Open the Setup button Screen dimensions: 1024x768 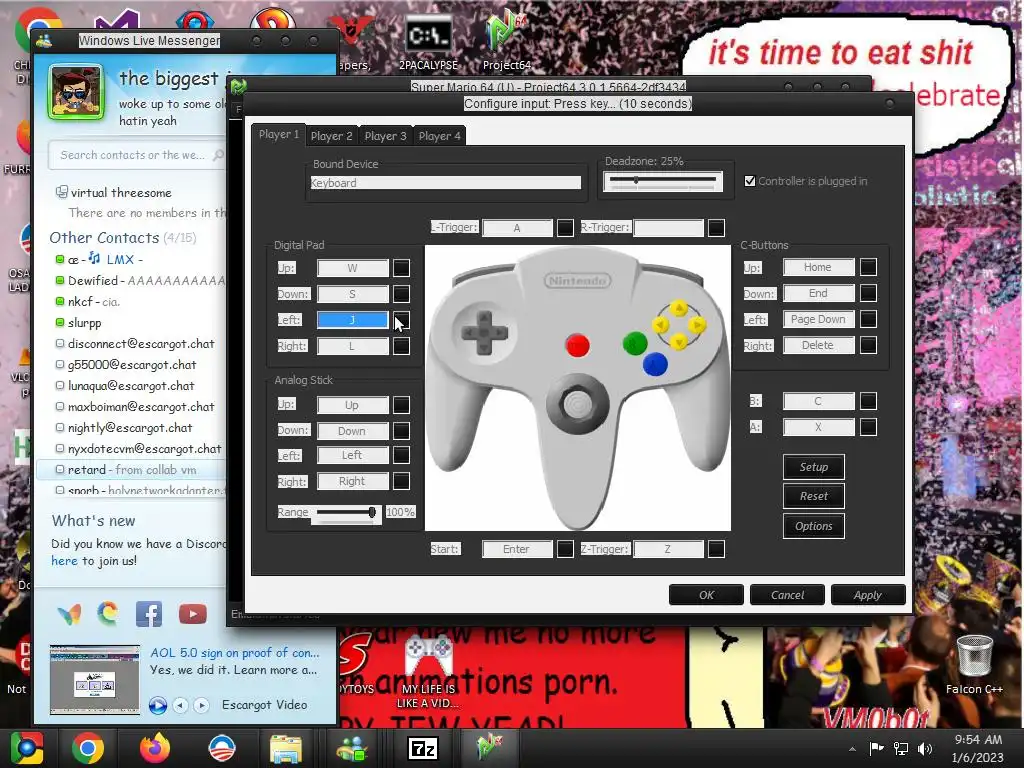pyautogui.click(x=814, y=467)
